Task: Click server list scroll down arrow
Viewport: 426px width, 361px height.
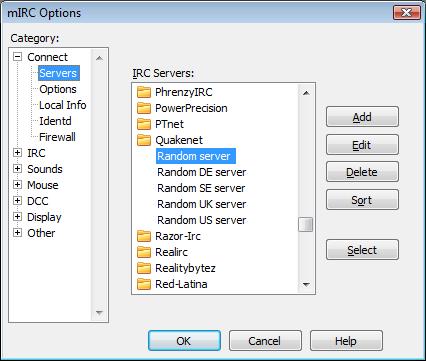Action: [306, 284]
